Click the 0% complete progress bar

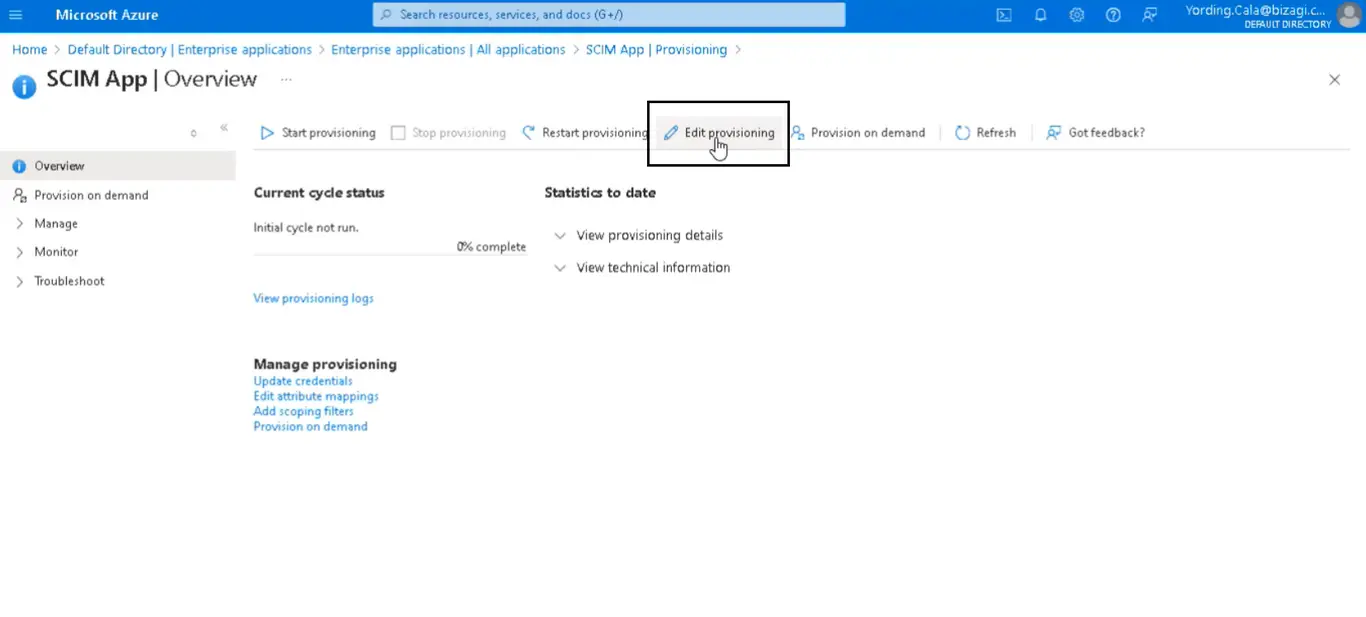tap(390, 254)
